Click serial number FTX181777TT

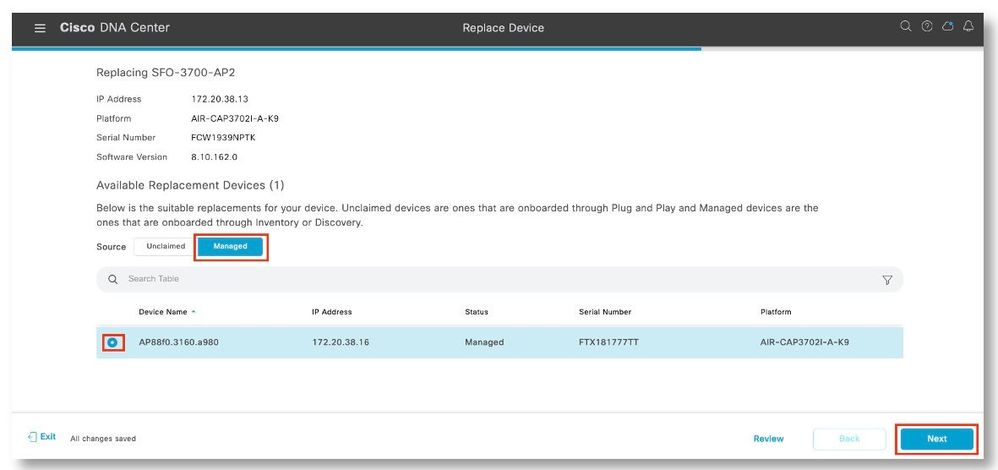609,343
